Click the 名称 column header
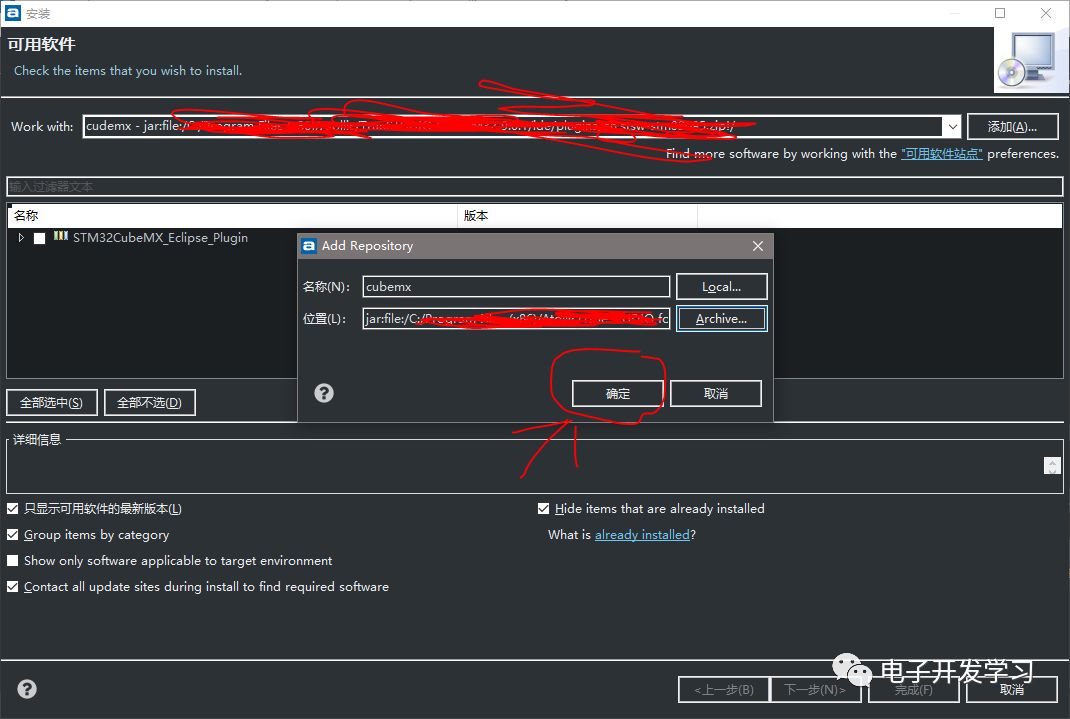The width and height of the screenshot is (1070, 719). (232, 216)
